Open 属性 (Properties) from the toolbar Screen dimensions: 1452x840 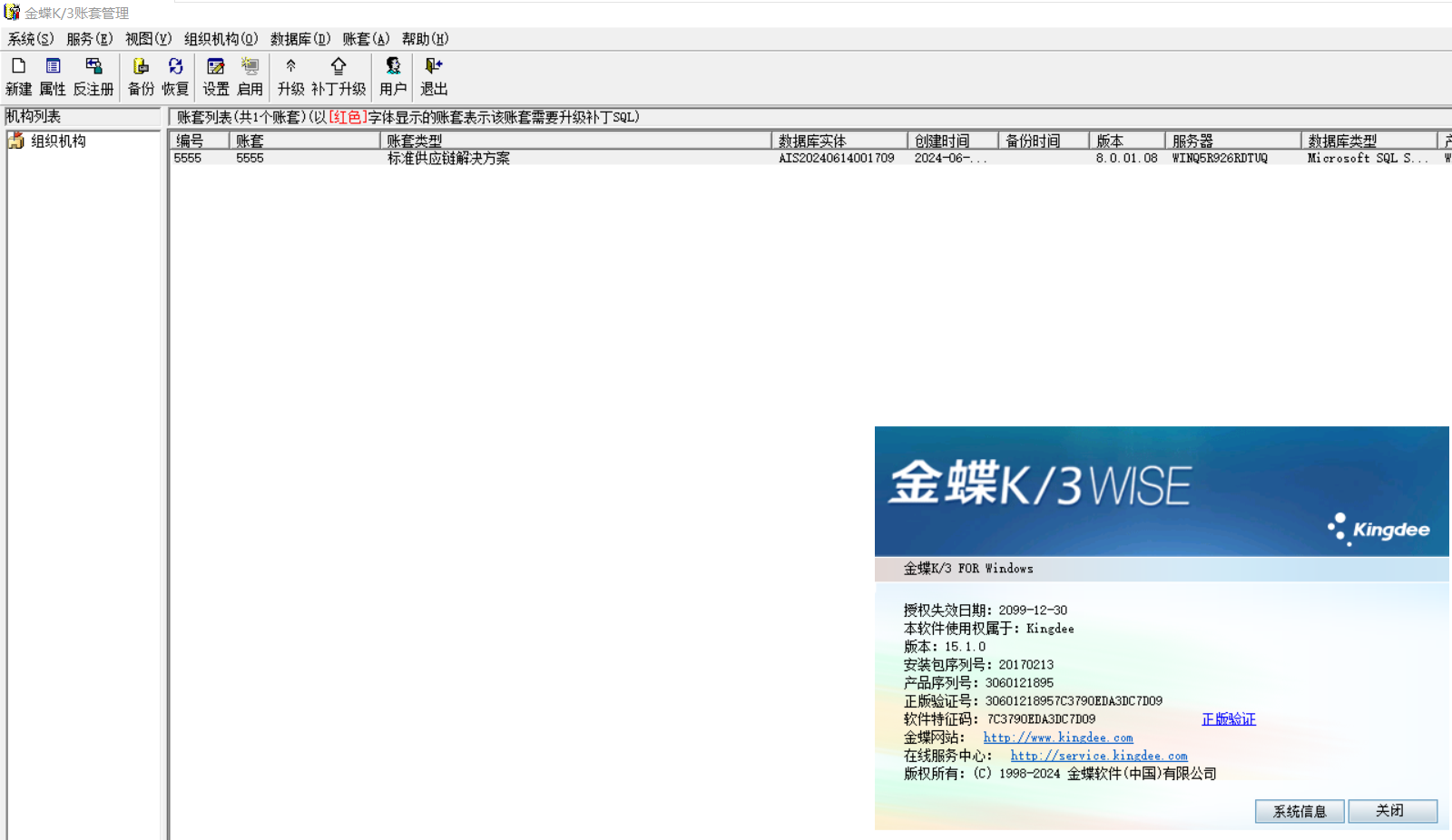(53, 75)
